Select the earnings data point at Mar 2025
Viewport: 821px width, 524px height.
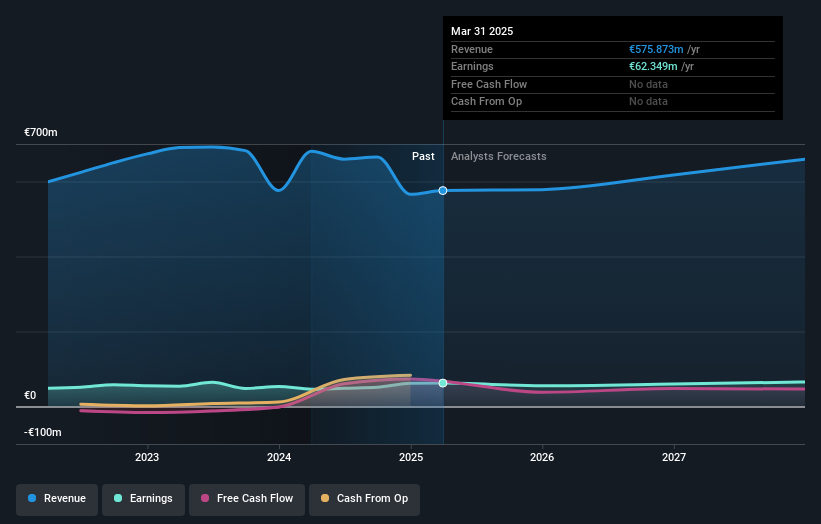point(443,383)
